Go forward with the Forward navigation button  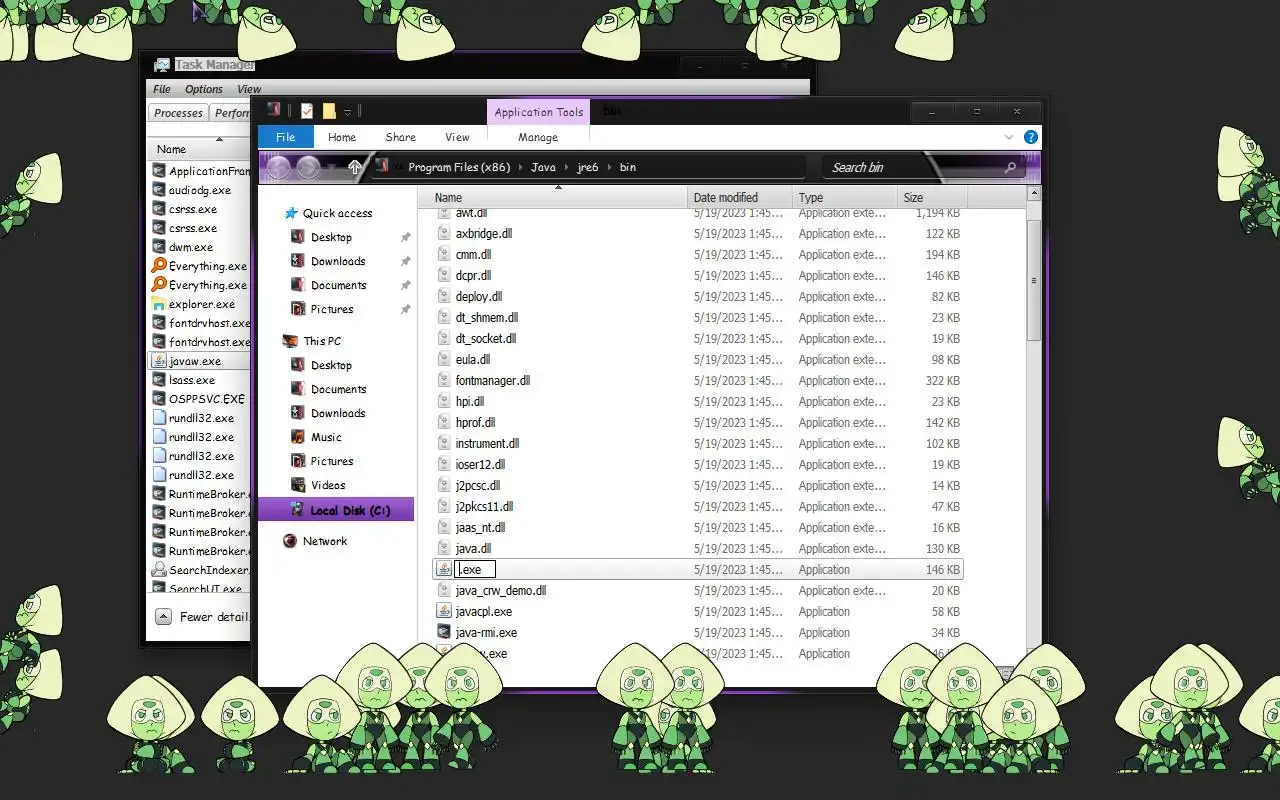(308, 167)
